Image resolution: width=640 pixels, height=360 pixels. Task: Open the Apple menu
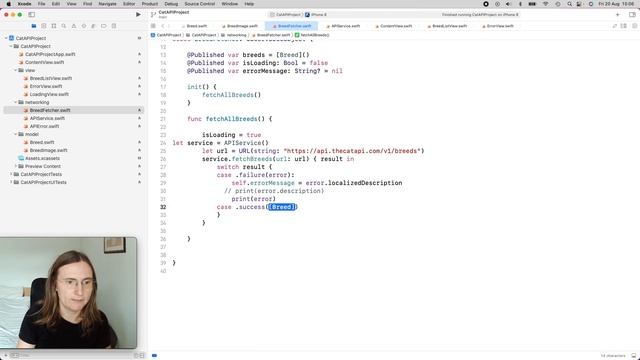(x=9, y=4)
